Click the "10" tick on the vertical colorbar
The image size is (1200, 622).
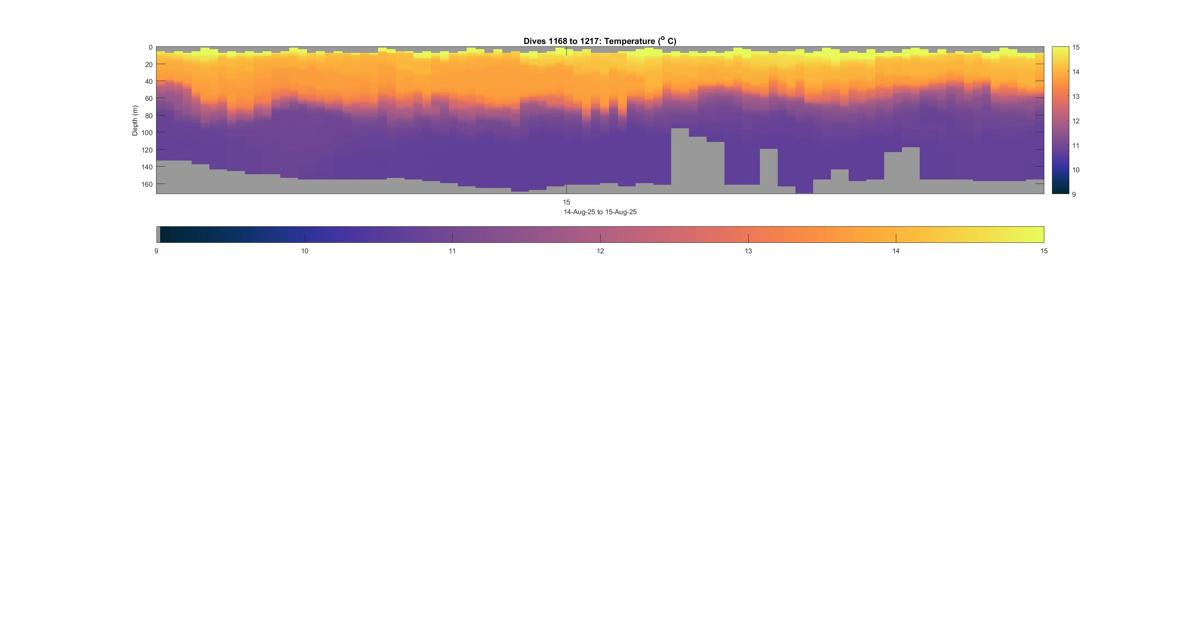coord(1076,169)
